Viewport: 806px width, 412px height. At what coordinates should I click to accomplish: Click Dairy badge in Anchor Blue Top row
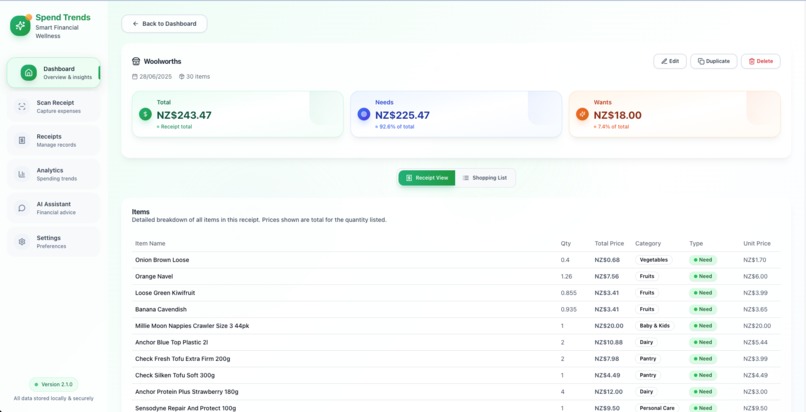pyautogui.click(x=646, y=342)
